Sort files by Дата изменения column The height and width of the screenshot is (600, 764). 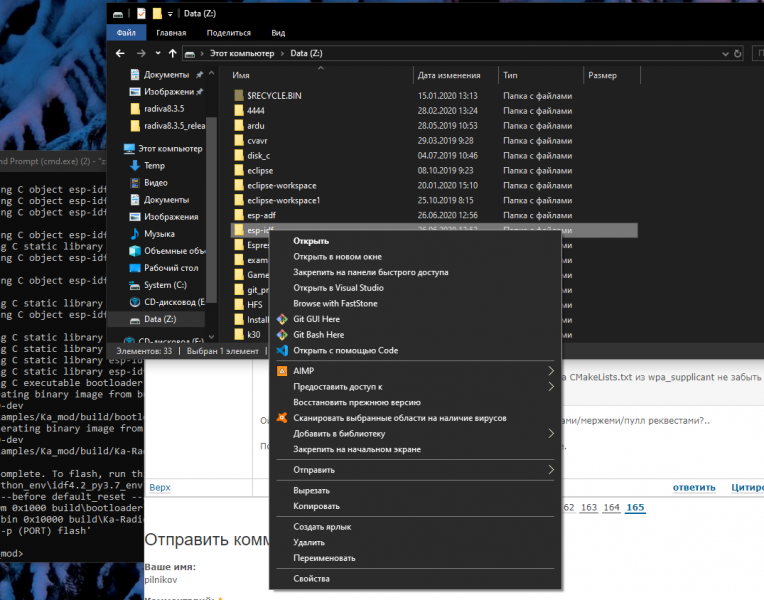click(454, 75)
